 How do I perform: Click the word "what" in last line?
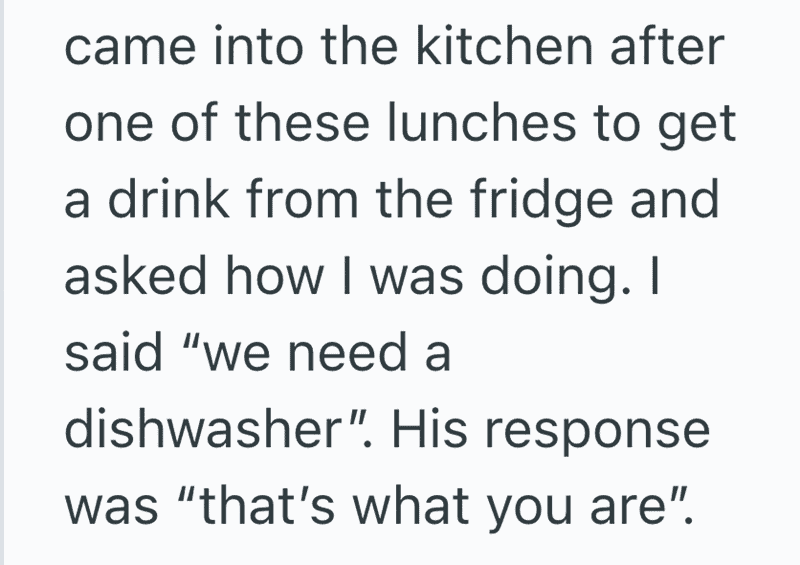click(411, 505)
